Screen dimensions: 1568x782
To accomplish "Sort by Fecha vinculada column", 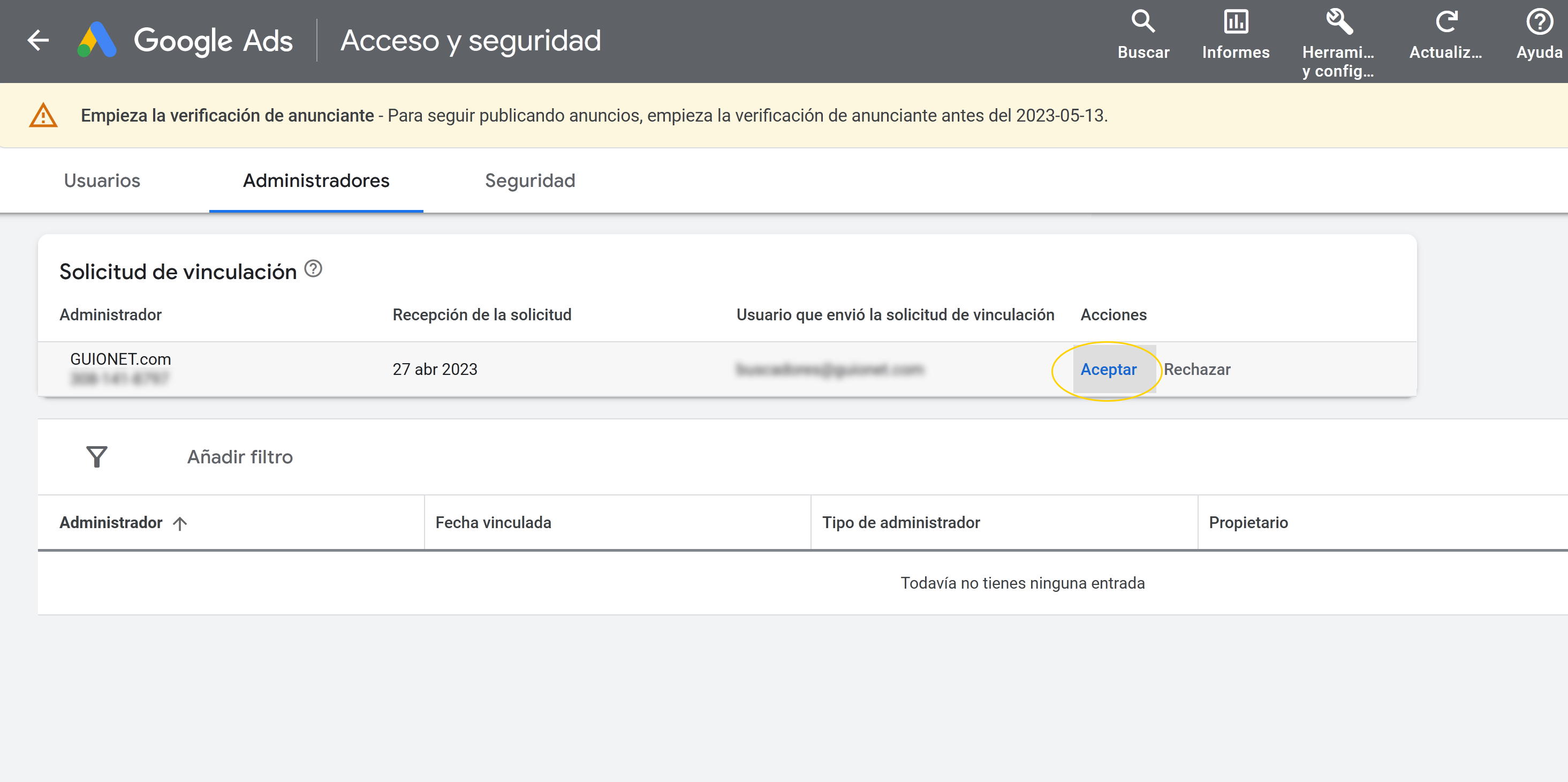I will click(x=493, y=523).
